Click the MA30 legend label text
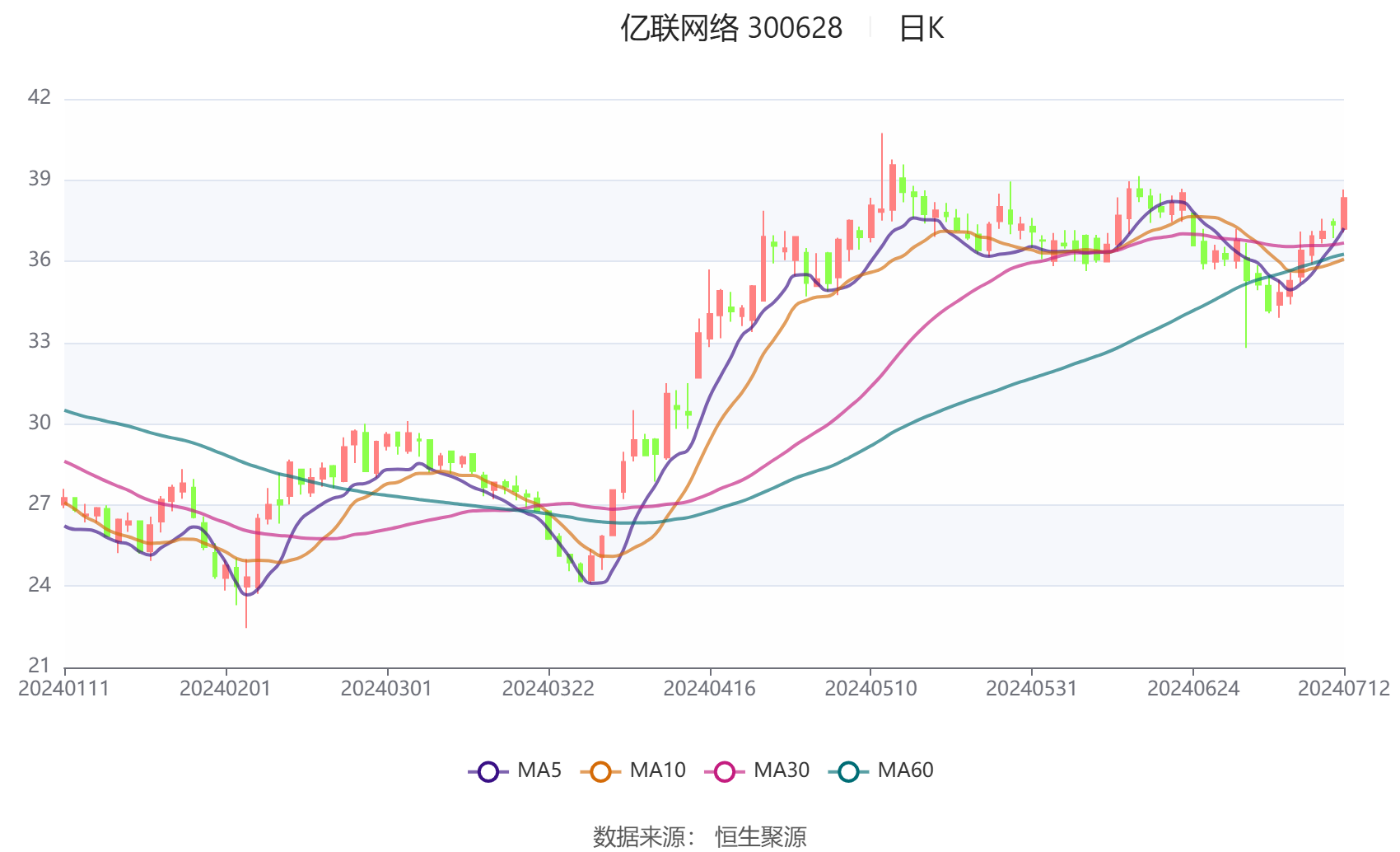The height and width of the screenshot is (852, 1400). click(x=782, y=770)
